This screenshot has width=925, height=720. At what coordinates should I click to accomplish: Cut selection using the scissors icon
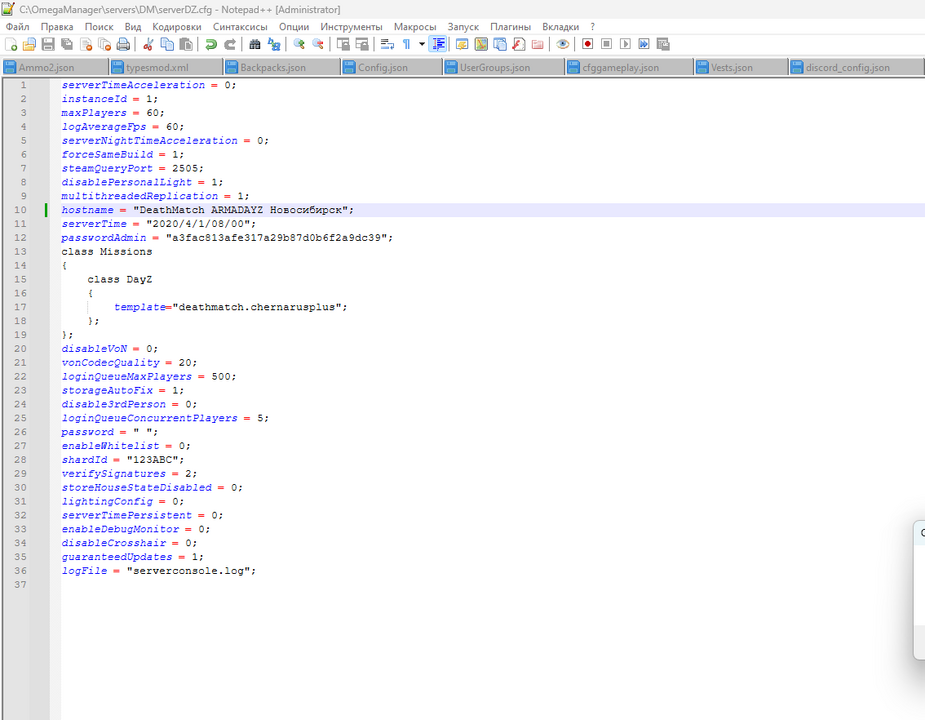pos(148,44)
